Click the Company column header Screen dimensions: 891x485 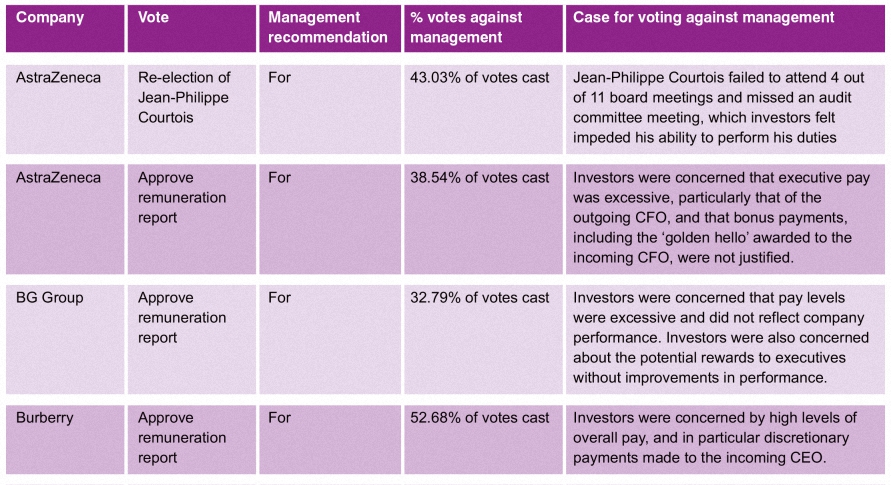point(65,28)
